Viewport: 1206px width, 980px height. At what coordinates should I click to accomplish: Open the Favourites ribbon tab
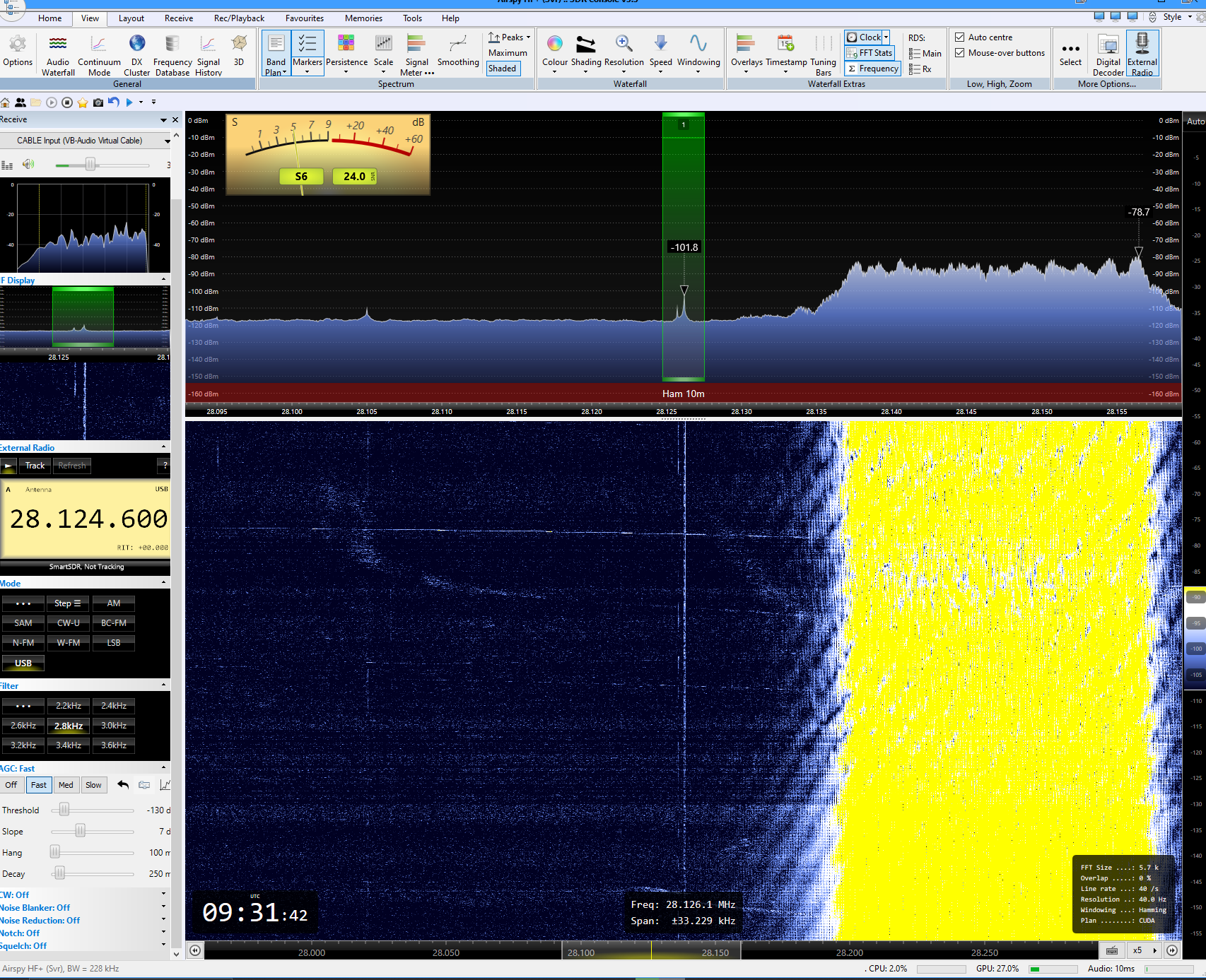pos(305,18)
